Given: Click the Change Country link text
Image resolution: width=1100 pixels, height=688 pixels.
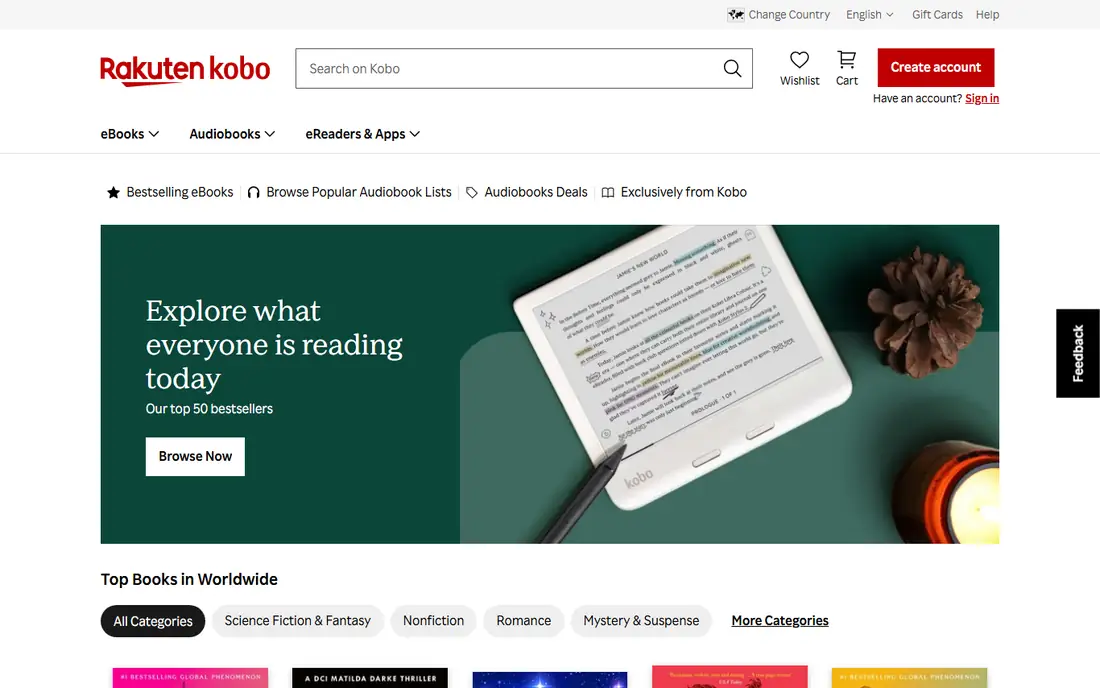Looking at the screenshot, I should 789,15.
